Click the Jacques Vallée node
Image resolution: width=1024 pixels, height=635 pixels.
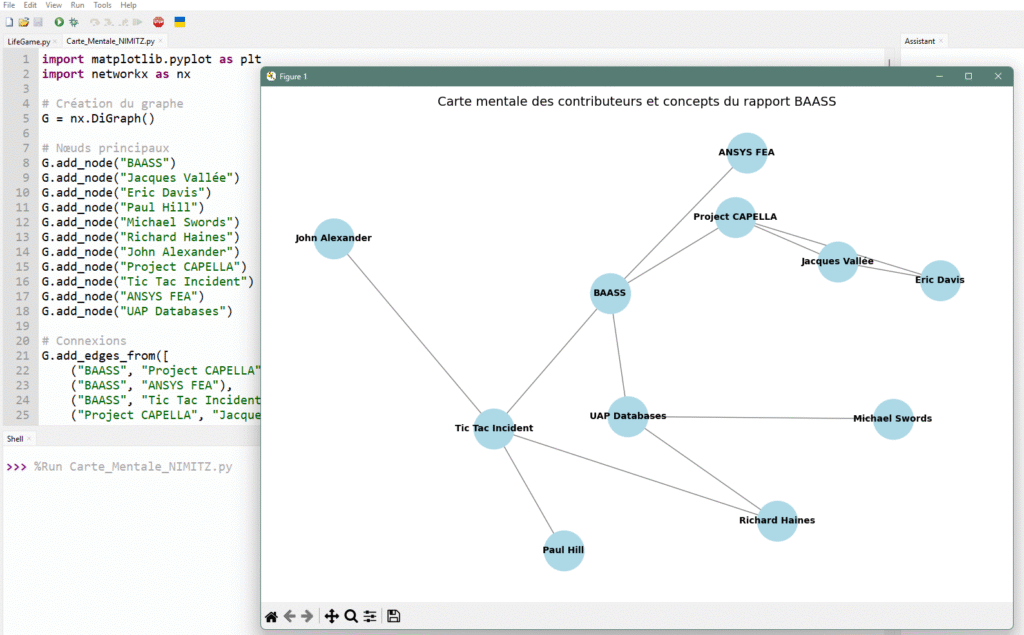837,261
